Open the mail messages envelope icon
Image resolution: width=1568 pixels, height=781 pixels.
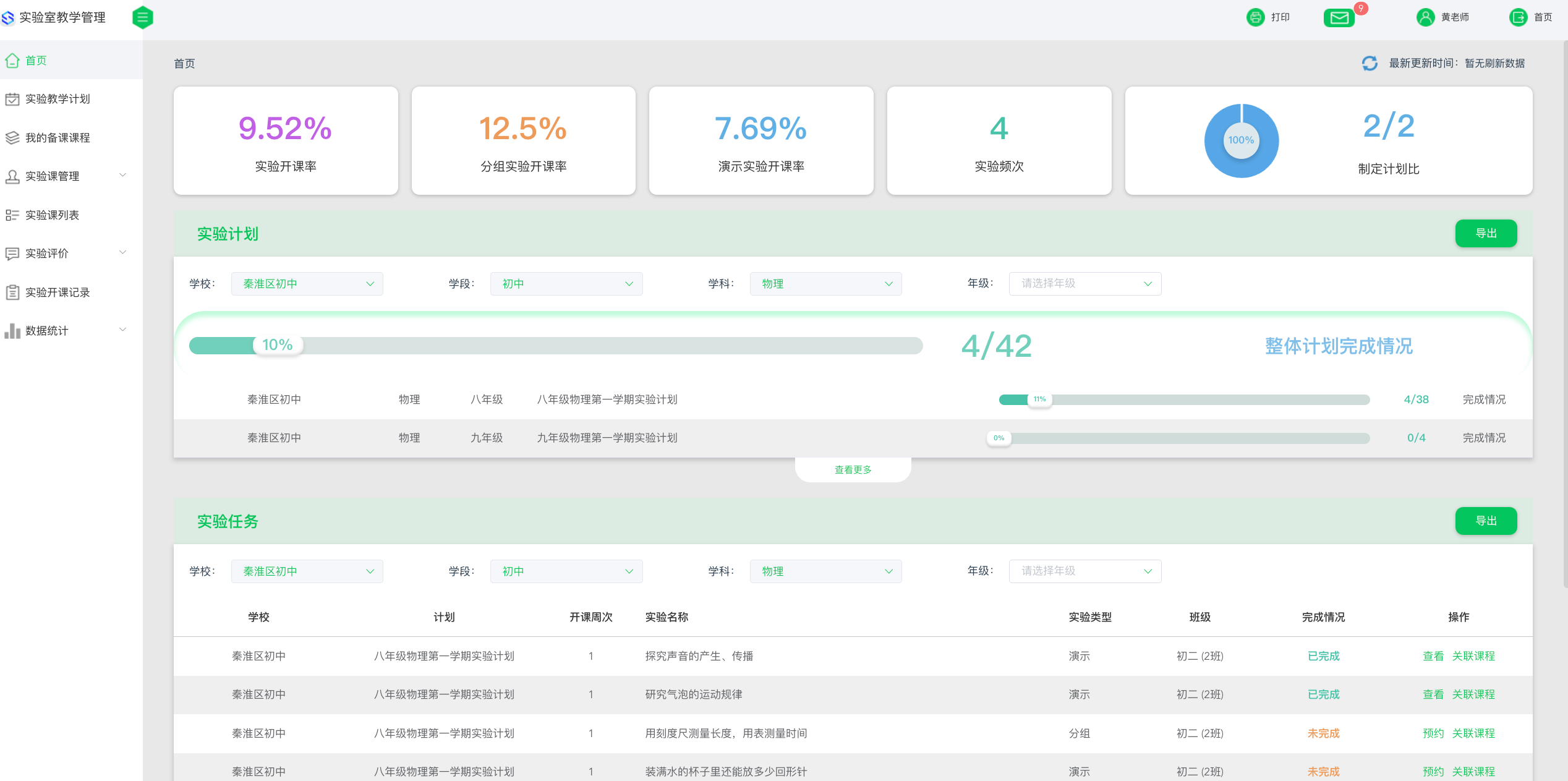[1339, 17]
